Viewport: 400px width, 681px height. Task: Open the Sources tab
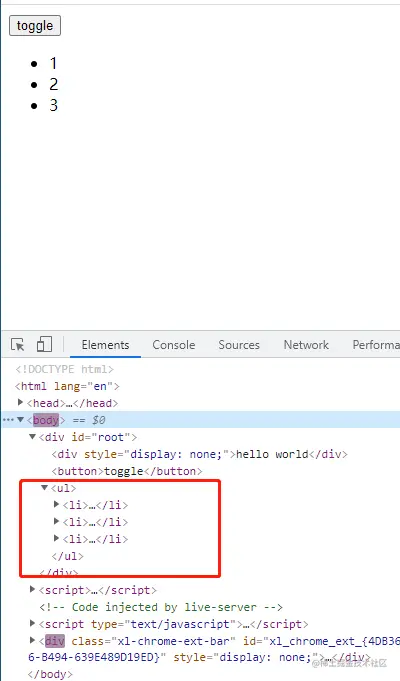pos(239,345)
